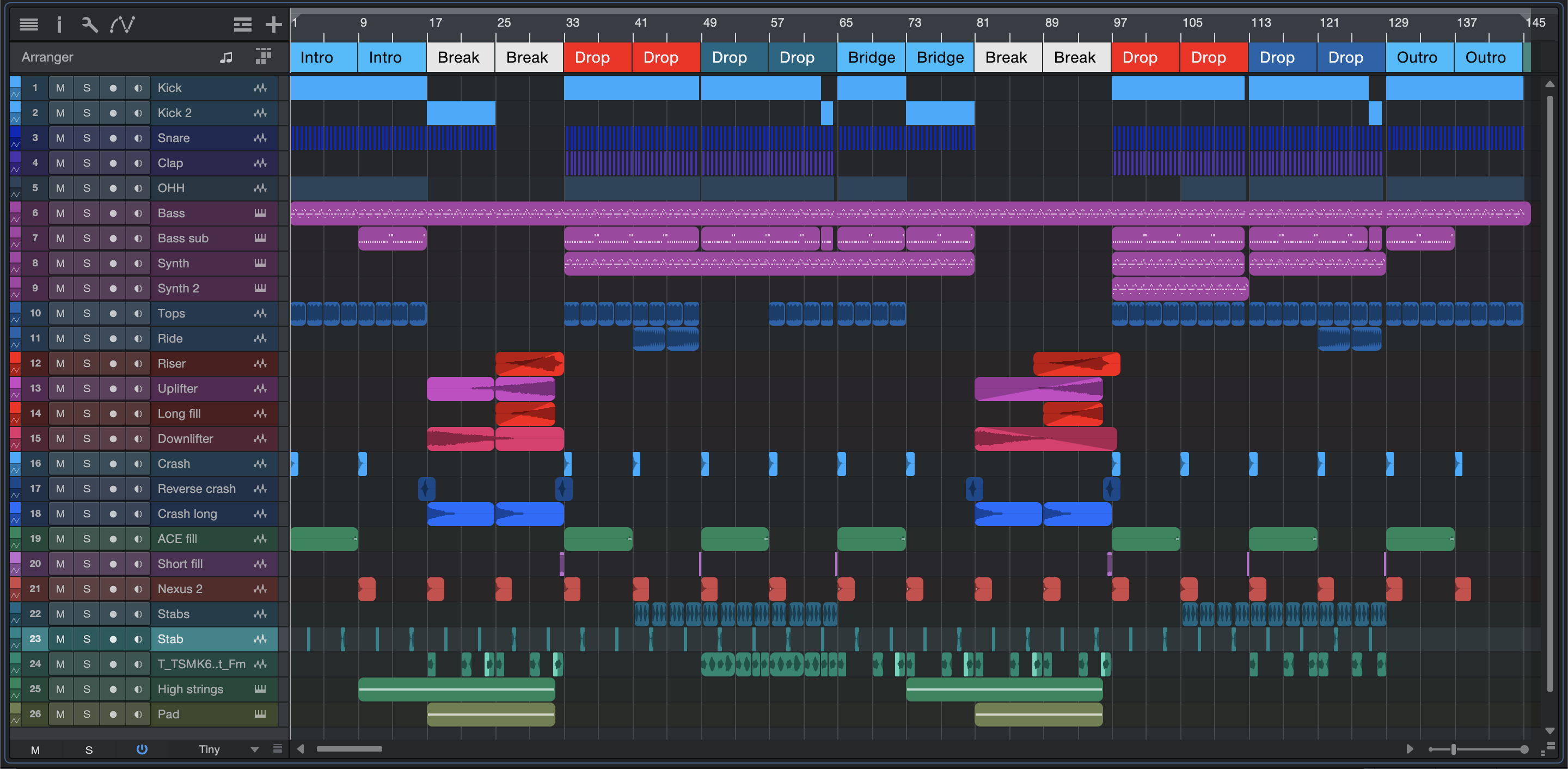Image resolution: width=1568 pixels, height=769 pixels.
Task: Select the first High strings clip
Action: (457, 689)
